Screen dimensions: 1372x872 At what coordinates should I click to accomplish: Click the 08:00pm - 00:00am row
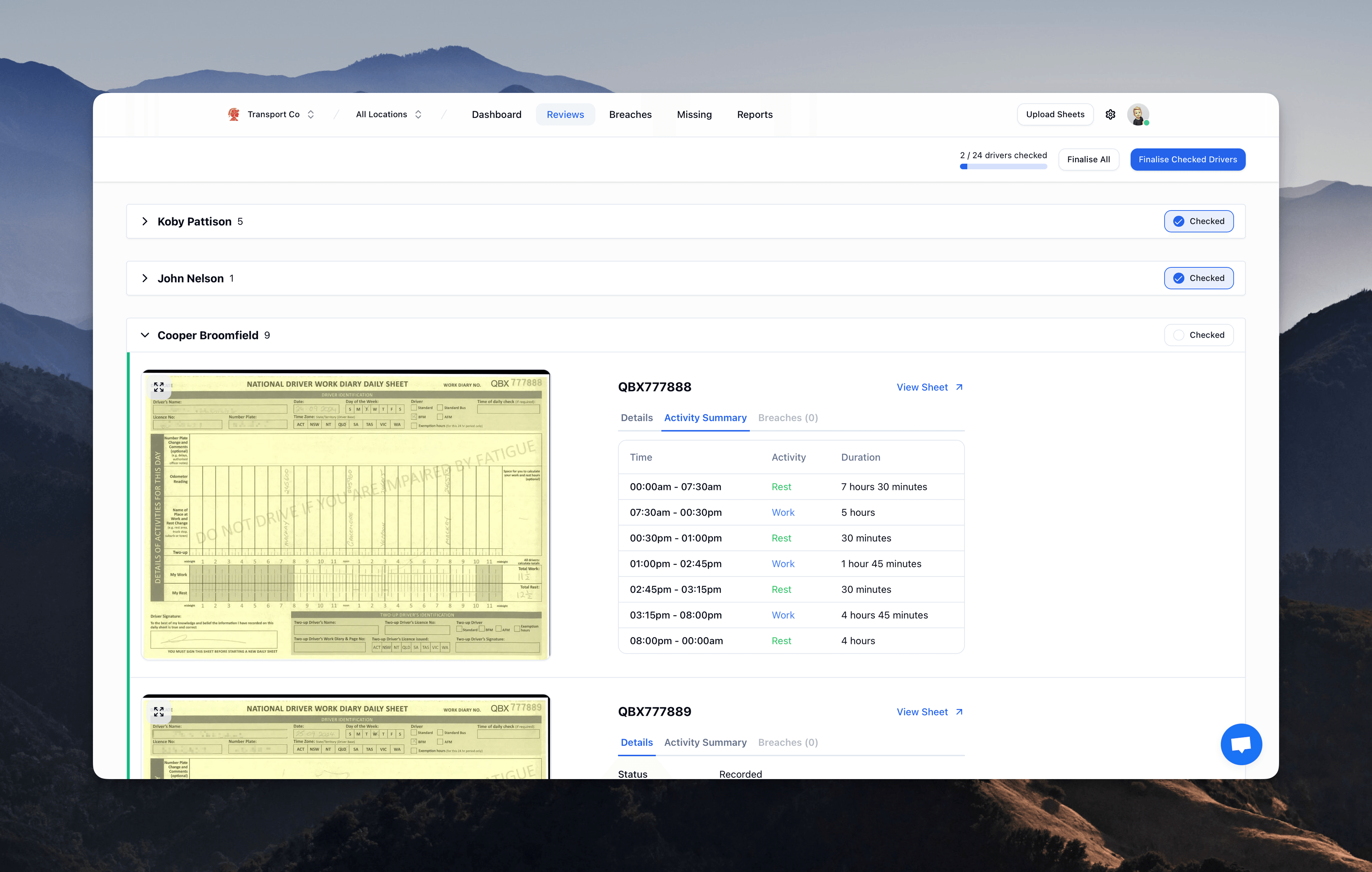click(791, 641)
